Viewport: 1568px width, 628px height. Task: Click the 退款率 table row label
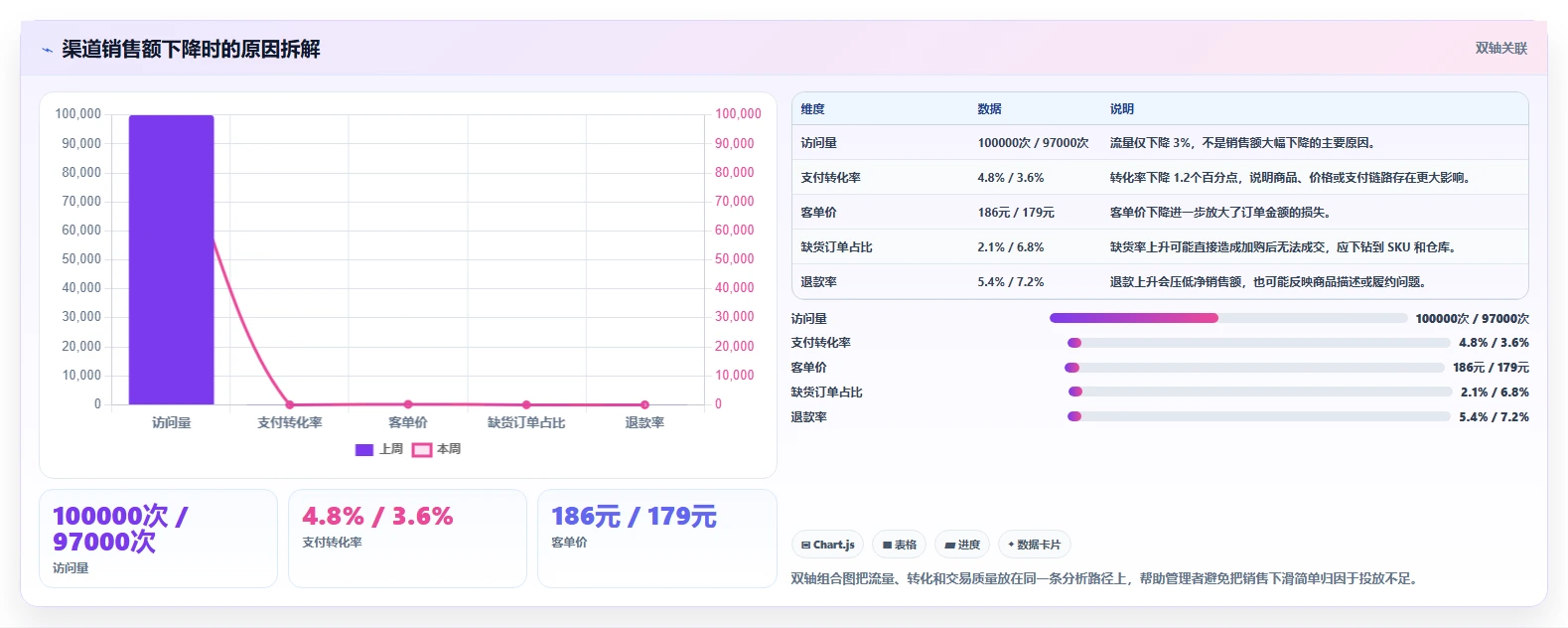(x=818, y=282)
